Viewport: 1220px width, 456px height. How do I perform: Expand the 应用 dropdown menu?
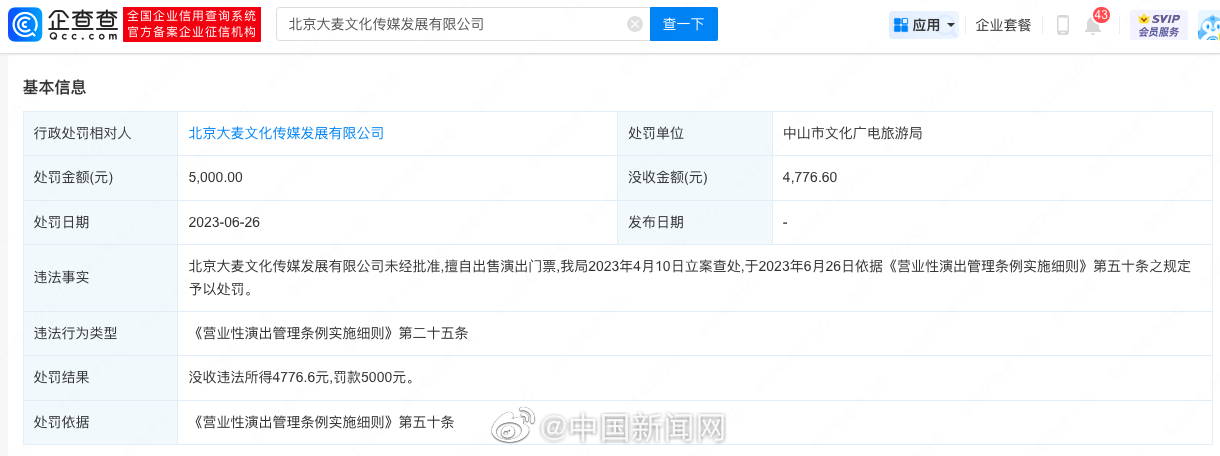[924, 25]
